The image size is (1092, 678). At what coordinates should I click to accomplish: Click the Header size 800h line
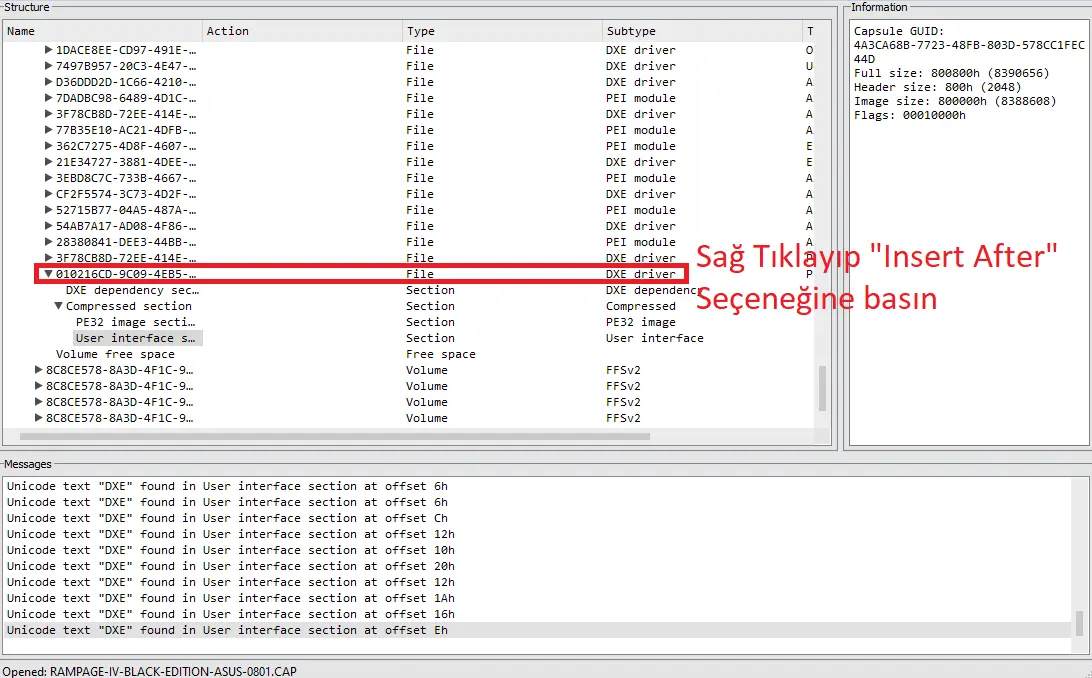click(937, 87)
